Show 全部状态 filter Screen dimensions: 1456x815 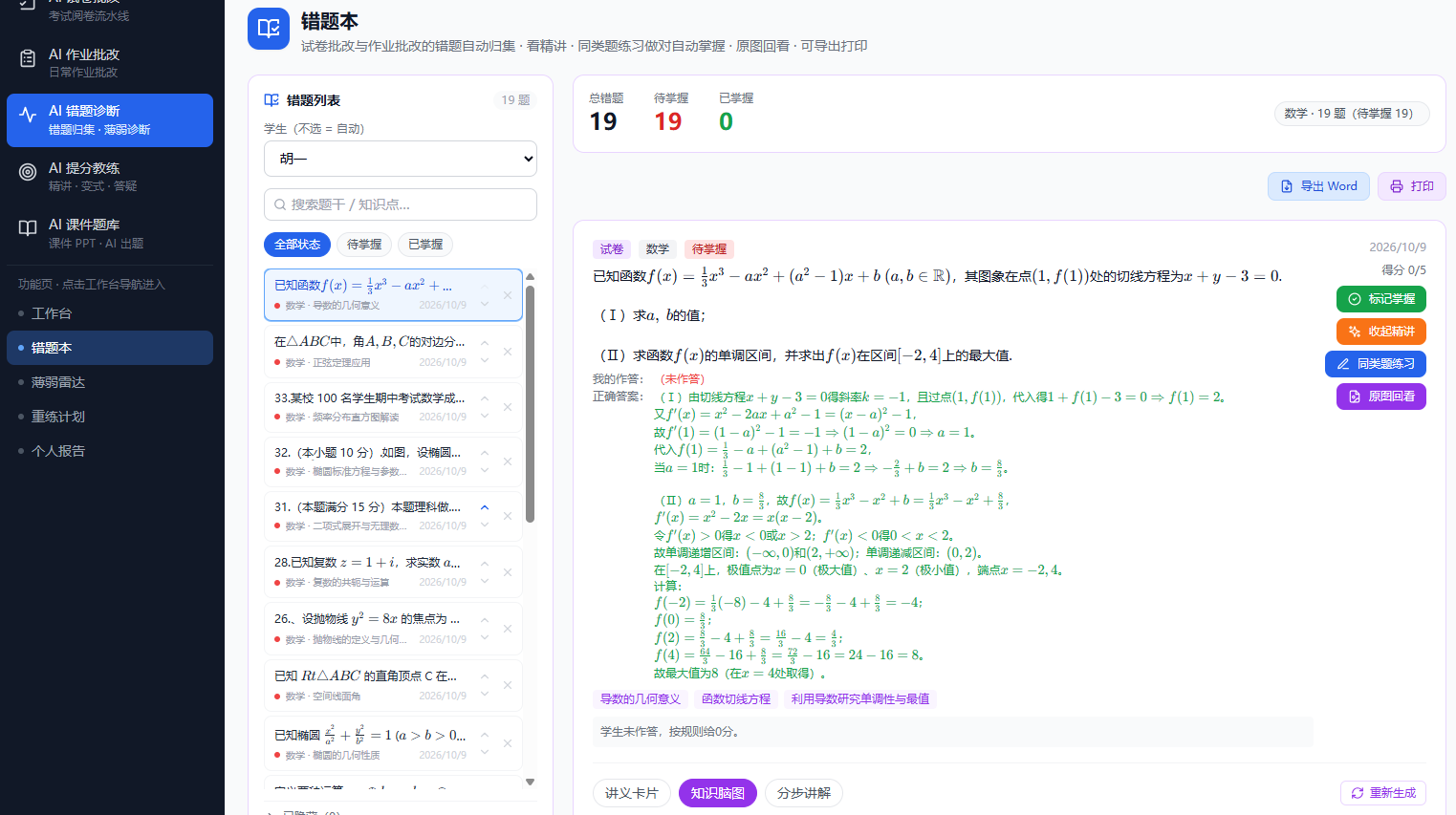297,245
